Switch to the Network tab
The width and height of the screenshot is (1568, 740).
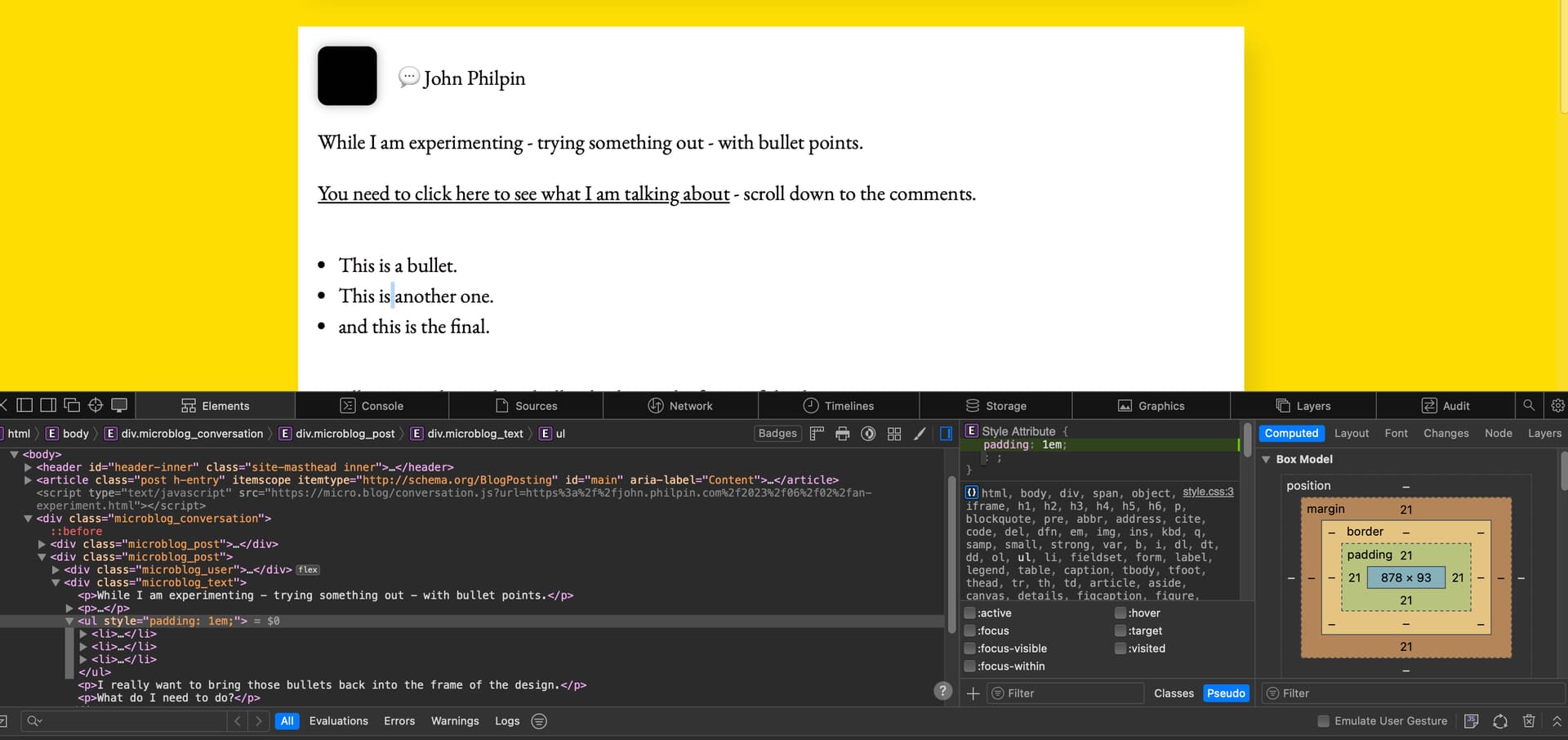tap(680, 406)
